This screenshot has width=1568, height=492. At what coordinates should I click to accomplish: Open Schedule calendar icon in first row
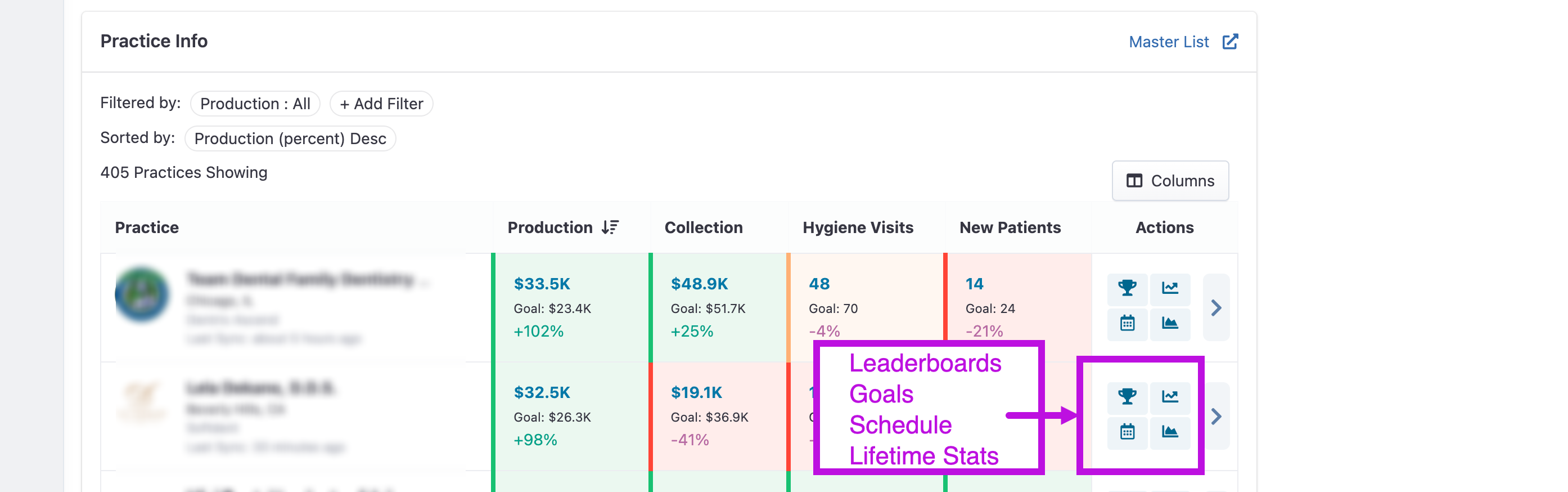[x=1127, y=323]
